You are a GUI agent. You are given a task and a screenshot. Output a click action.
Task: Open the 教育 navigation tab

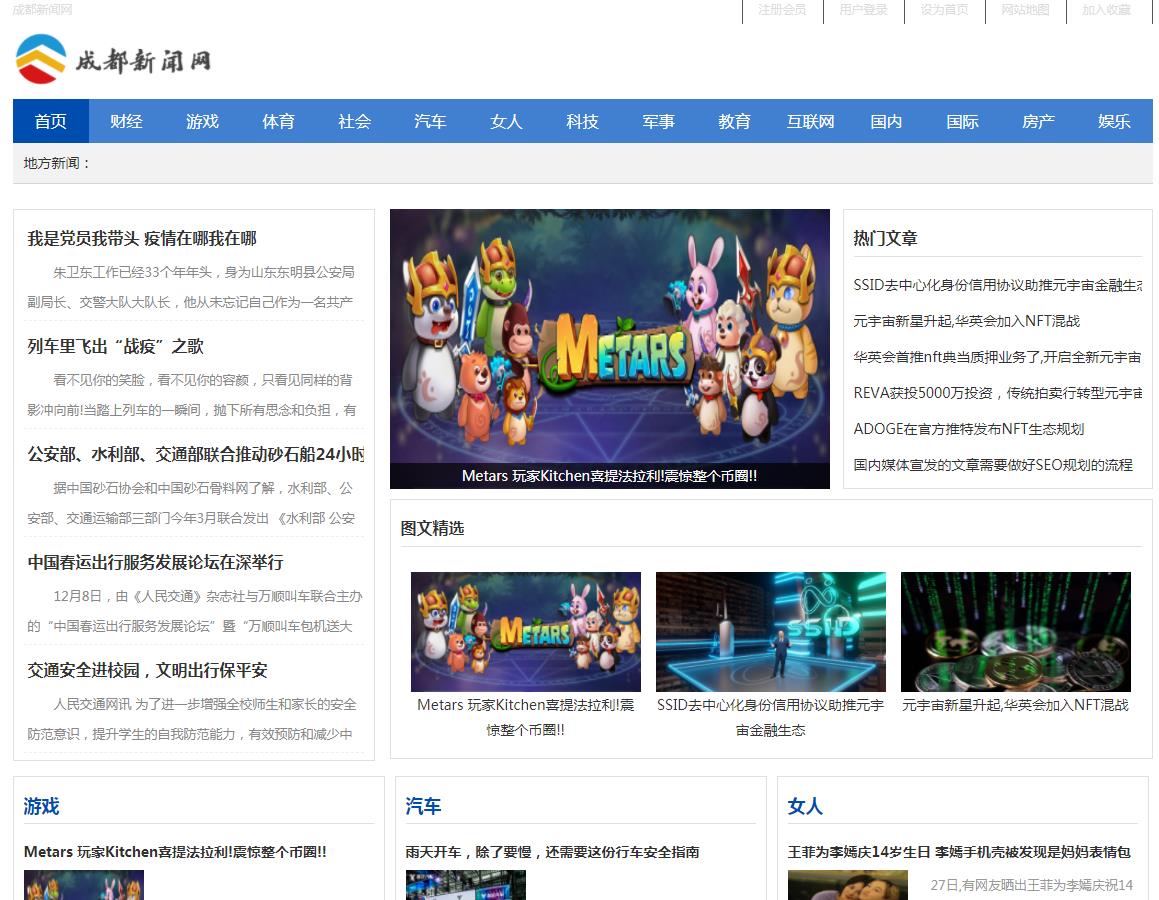(x=735, y=121)
